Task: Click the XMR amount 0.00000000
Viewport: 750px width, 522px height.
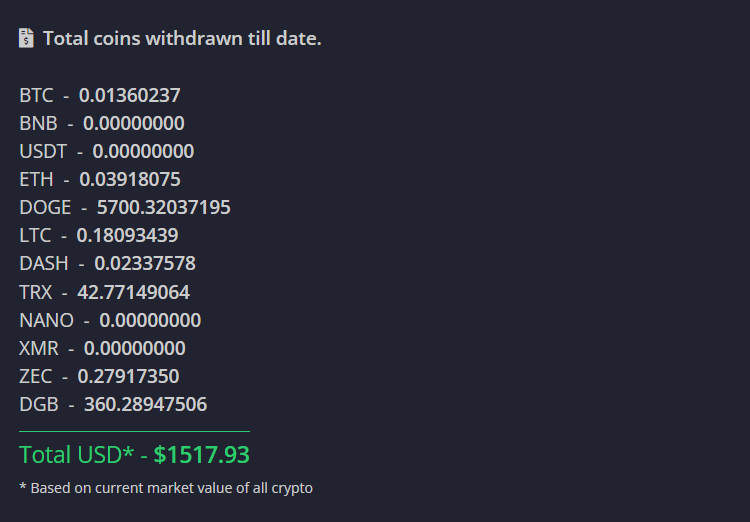Action: point(134,349)
